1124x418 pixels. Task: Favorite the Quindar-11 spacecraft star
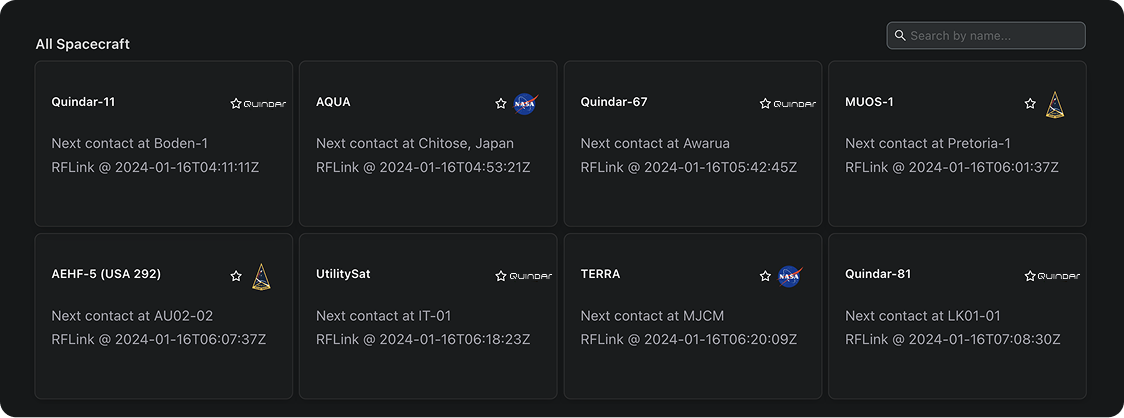pos(236,103)
